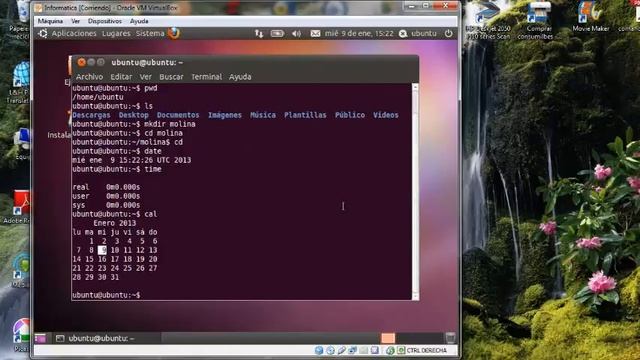This screenshot has width=640, height=360.
Task: Click the Público folder name in ls output
Action: (350, 115)
